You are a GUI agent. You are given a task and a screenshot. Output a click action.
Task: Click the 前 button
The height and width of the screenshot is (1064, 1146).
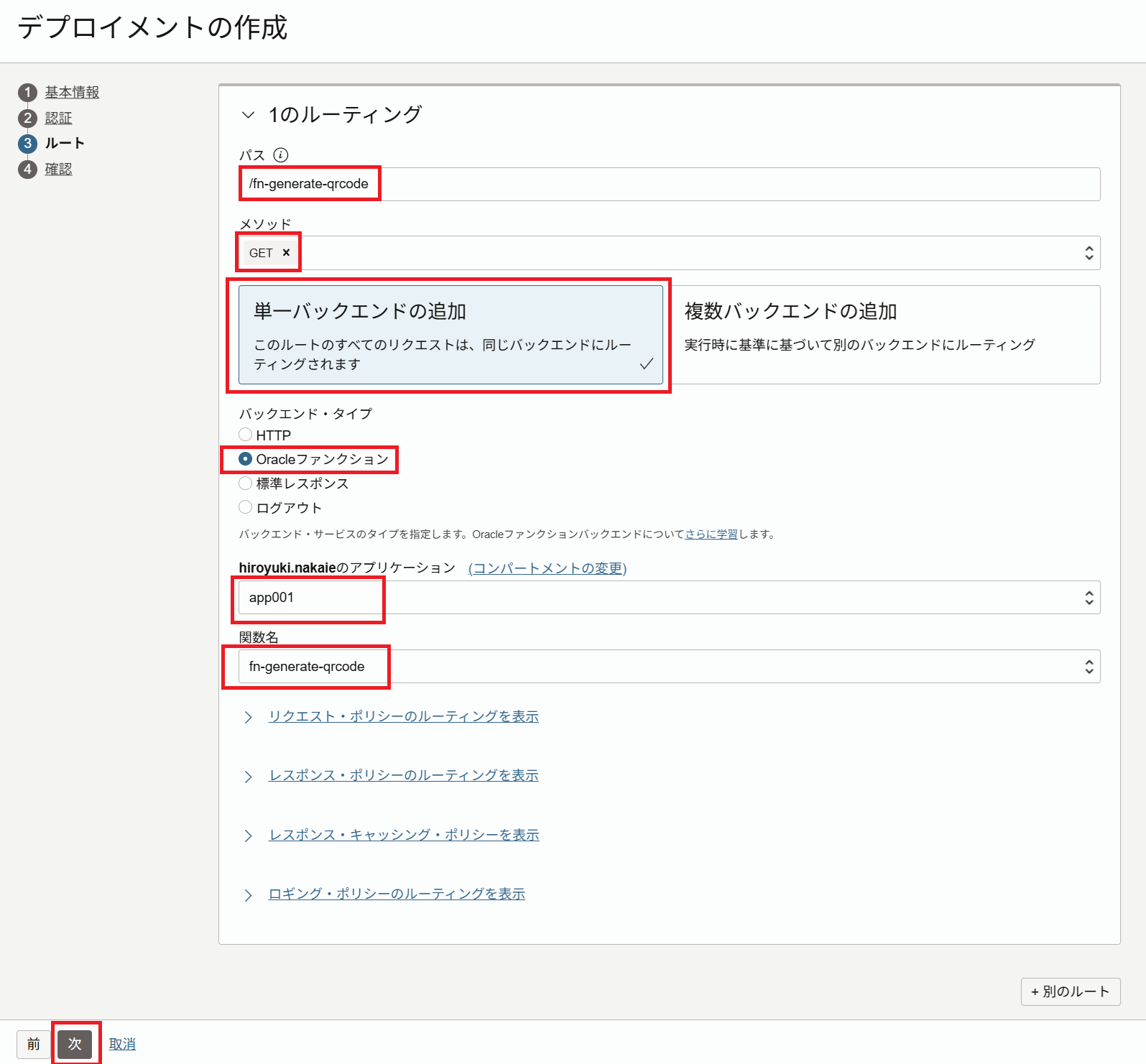coord(34,1044)
